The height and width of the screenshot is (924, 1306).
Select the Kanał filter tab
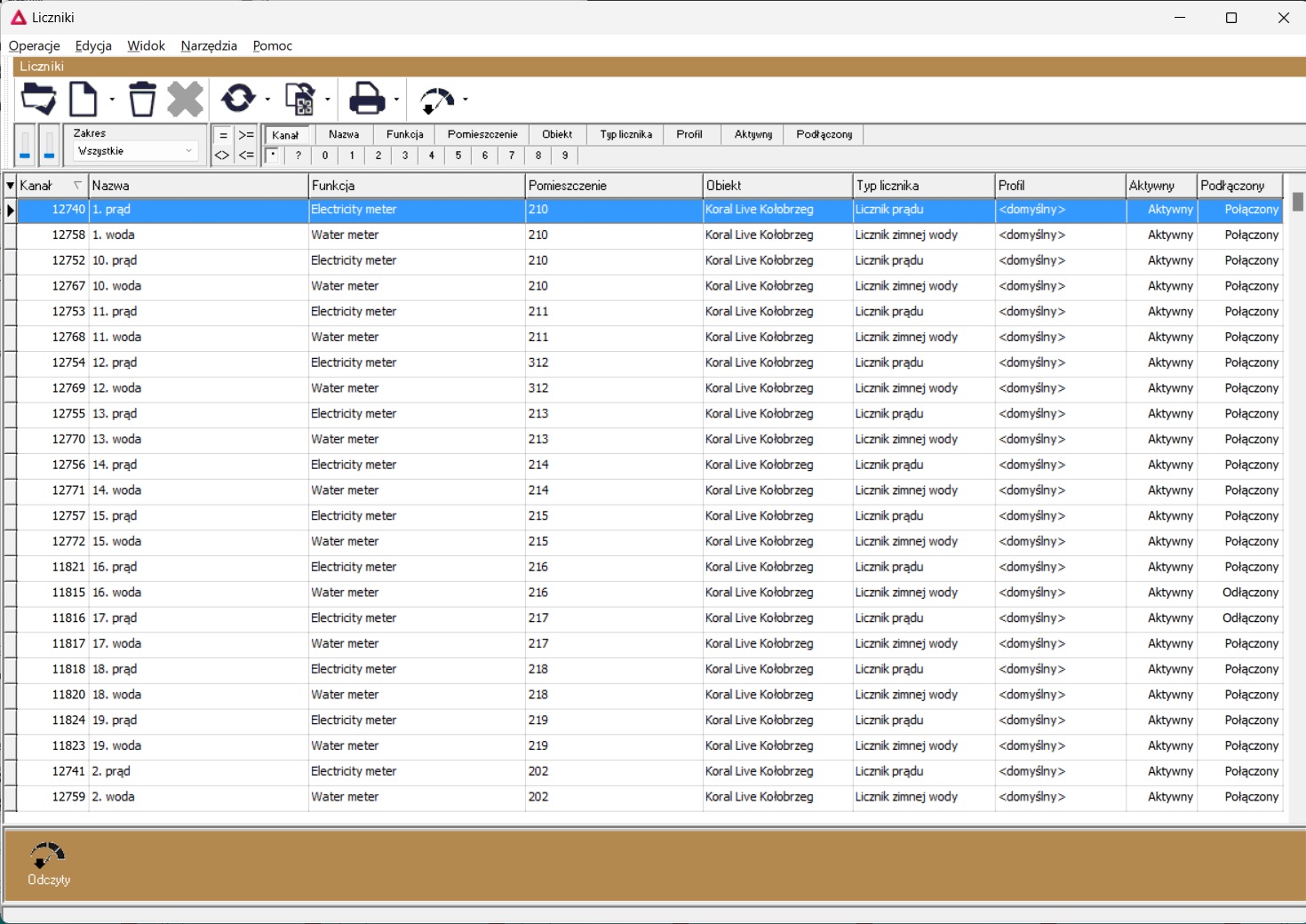287,135
